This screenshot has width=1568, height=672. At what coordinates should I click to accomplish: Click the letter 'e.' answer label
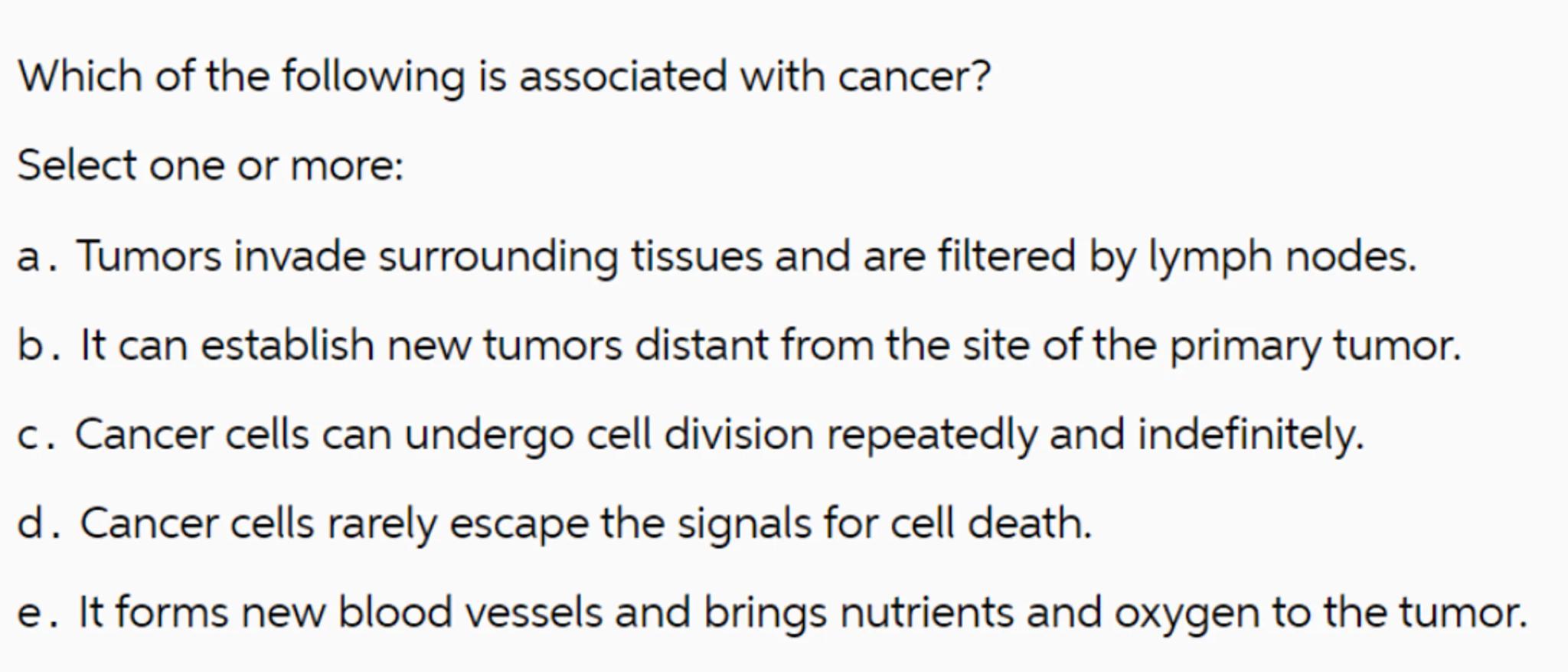pos(36,614)
